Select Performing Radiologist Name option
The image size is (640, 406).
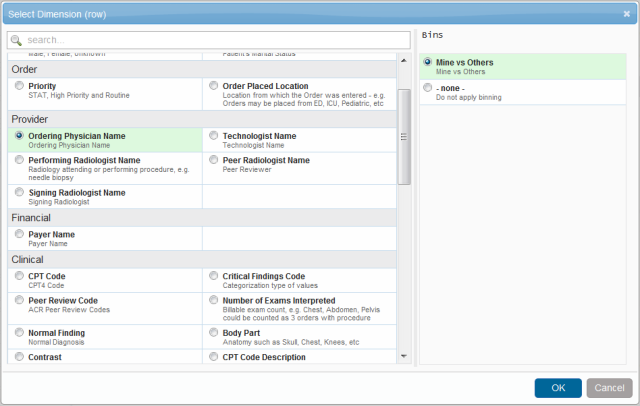(x=20, y=160)
